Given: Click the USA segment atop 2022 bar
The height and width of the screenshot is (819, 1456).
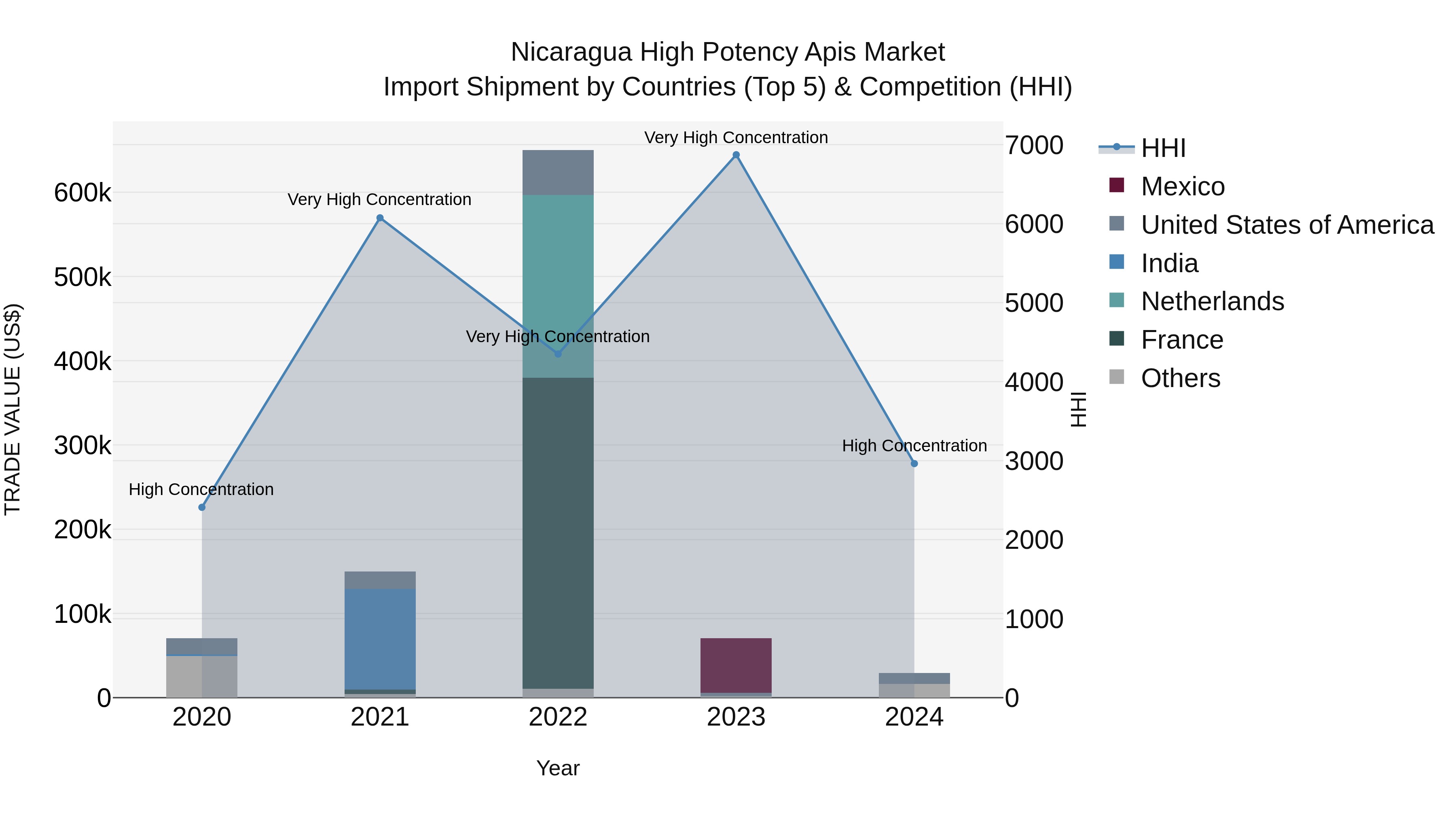Looking at the screenshot, I should (x=558, y=172).
